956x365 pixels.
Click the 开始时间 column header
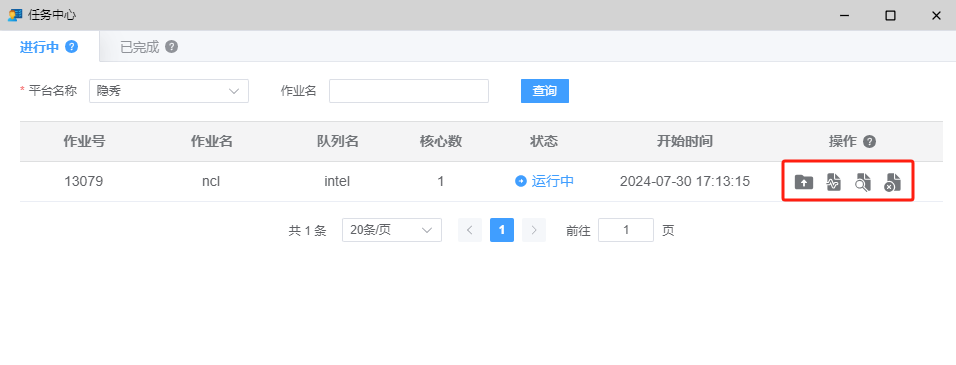pos(685,141)
